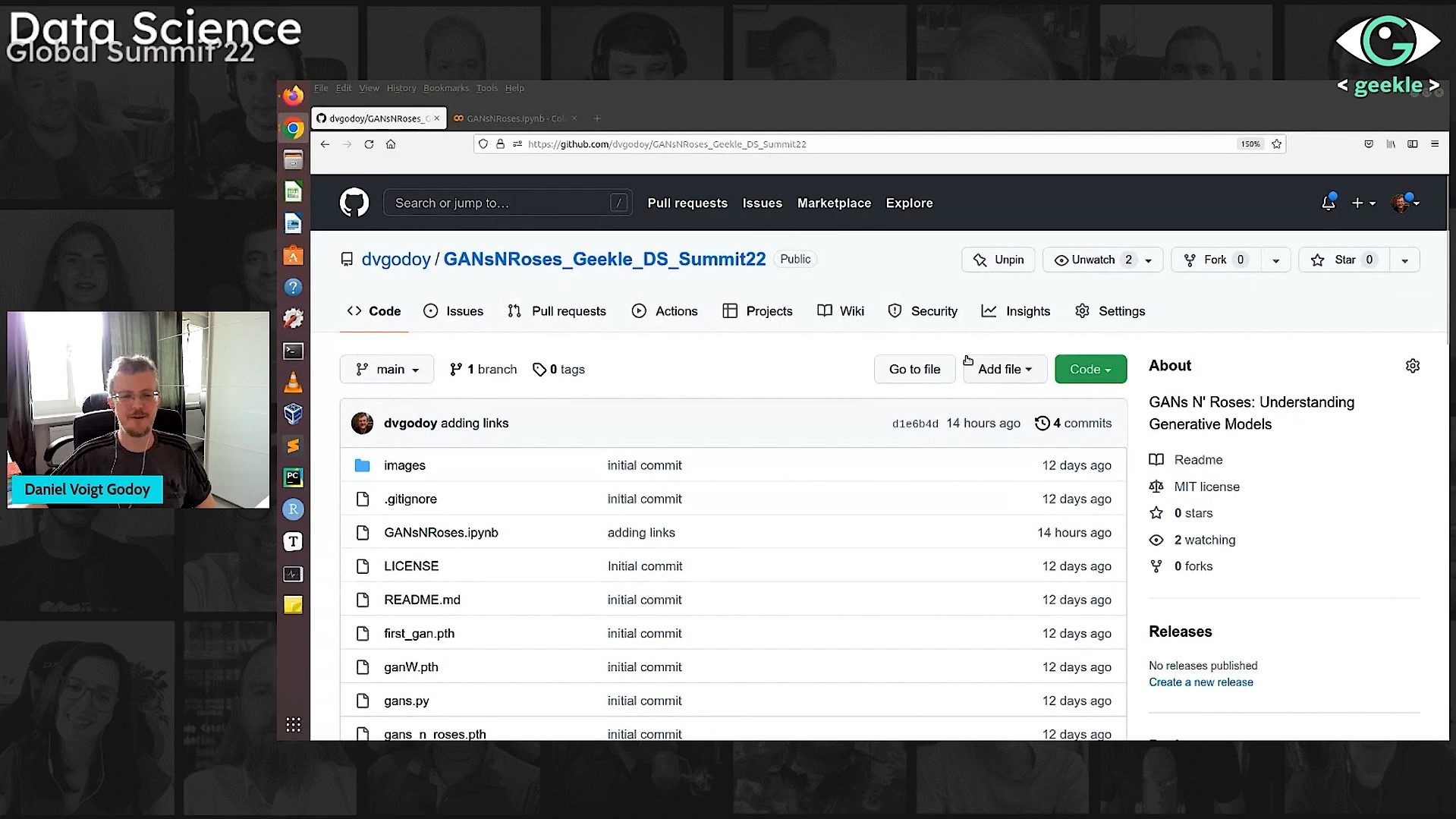Open the LICENSE file
Screen dimensions: 1456x819
pyautogui.click(x=411, y=566)
